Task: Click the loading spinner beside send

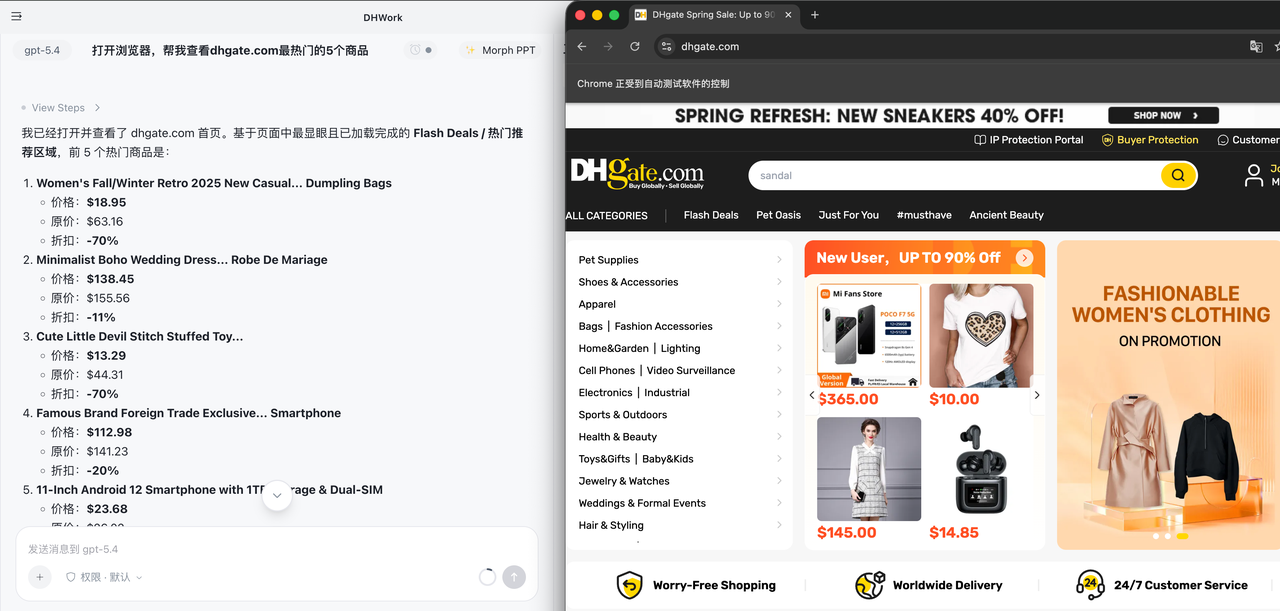Action: (x=487, y=577)
